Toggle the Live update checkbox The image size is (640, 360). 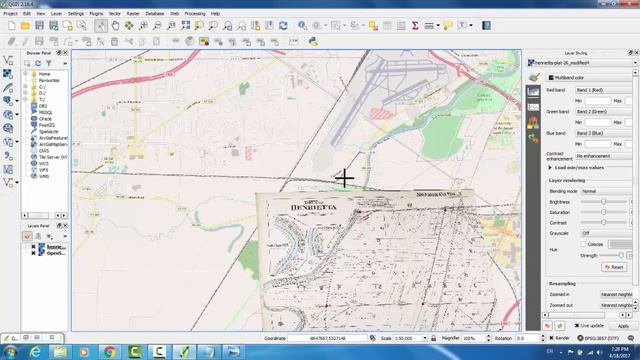(577, 326)
